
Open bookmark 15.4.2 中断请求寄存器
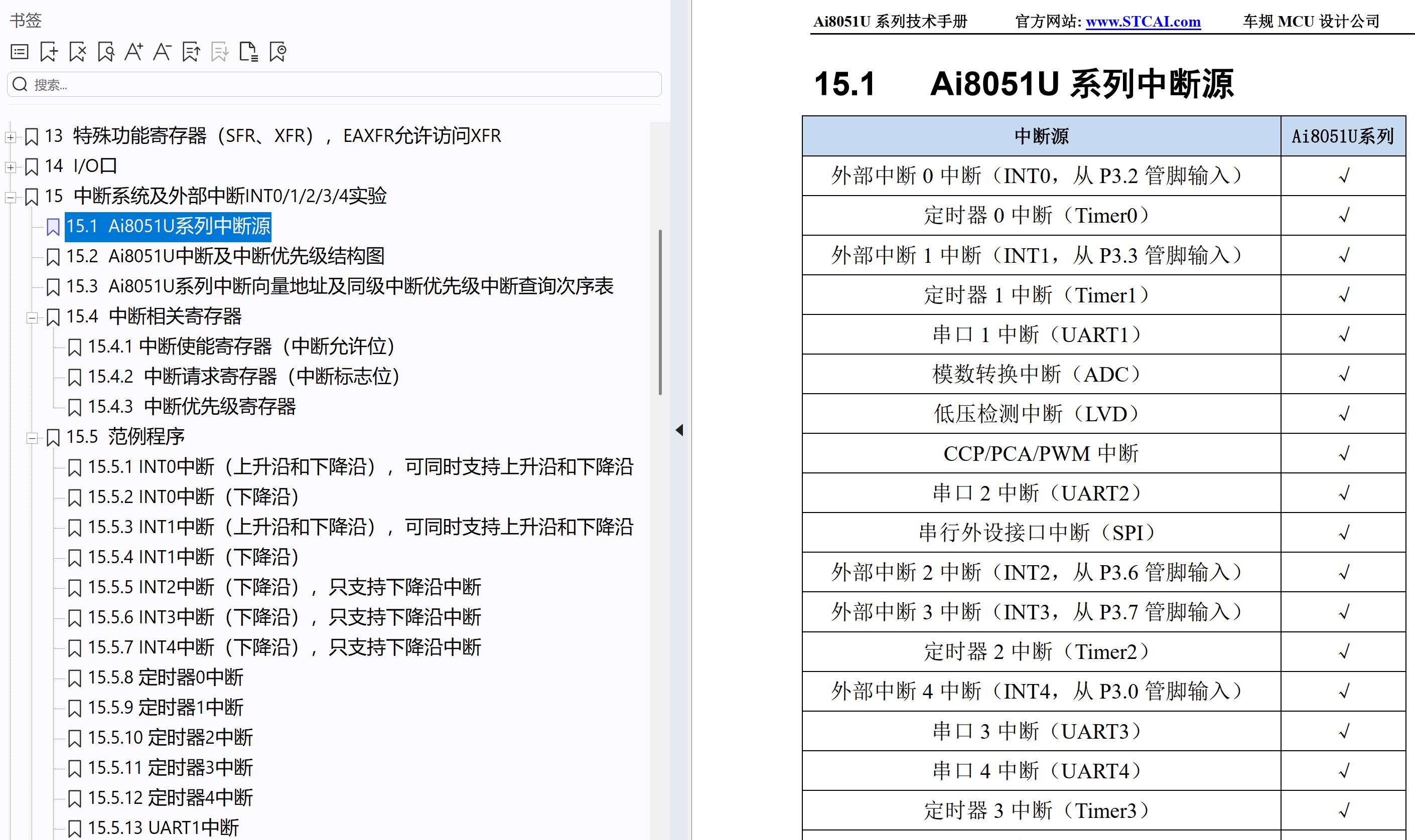point(244,377)
